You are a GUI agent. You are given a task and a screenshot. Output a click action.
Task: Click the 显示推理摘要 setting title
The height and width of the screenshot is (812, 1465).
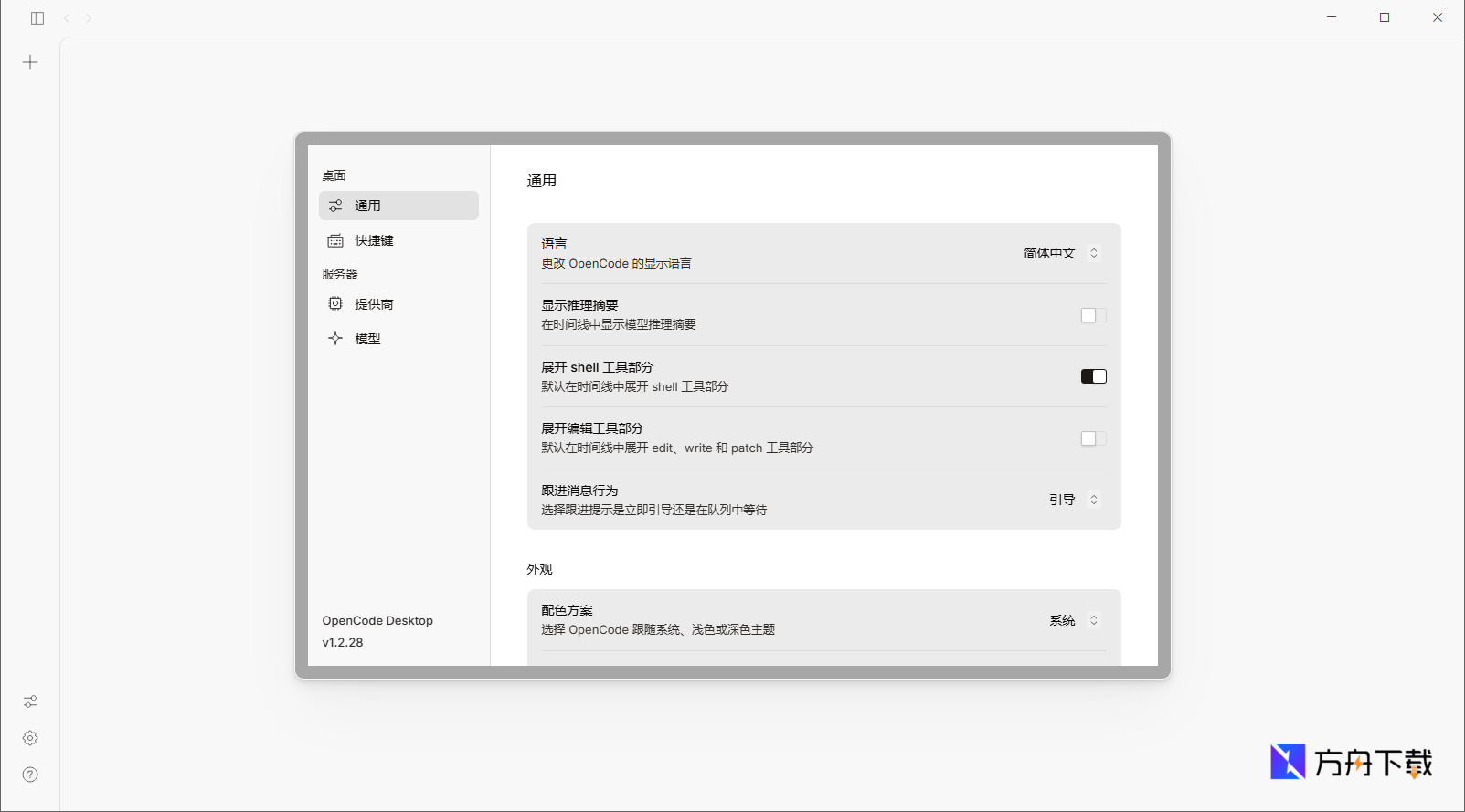[579, 305]
